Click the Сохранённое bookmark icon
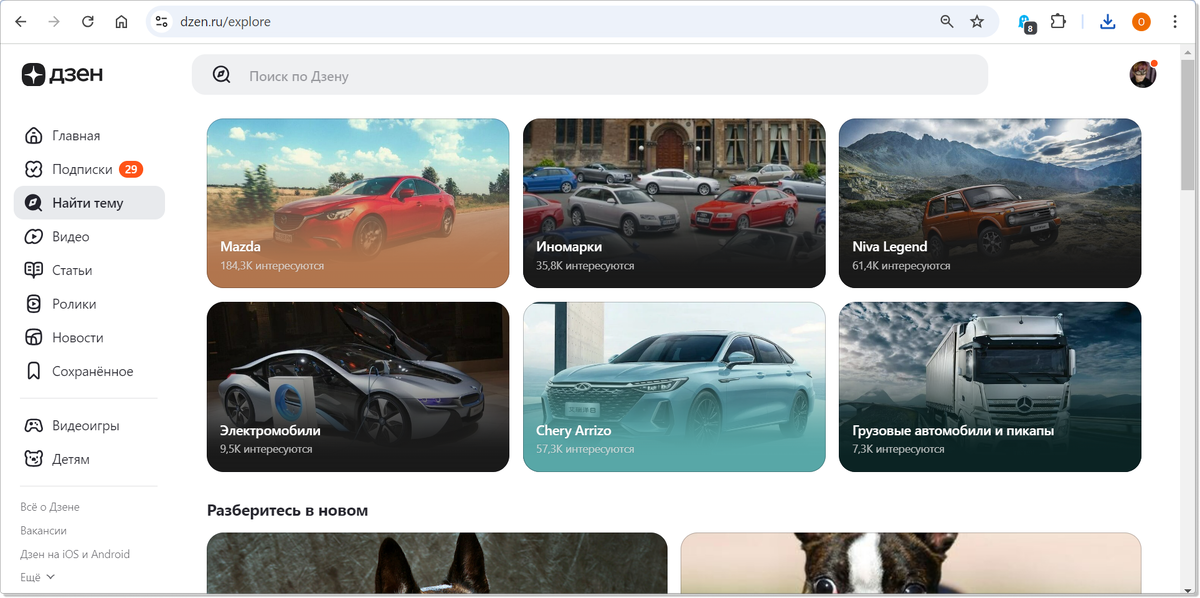 (x=34, y=371)
